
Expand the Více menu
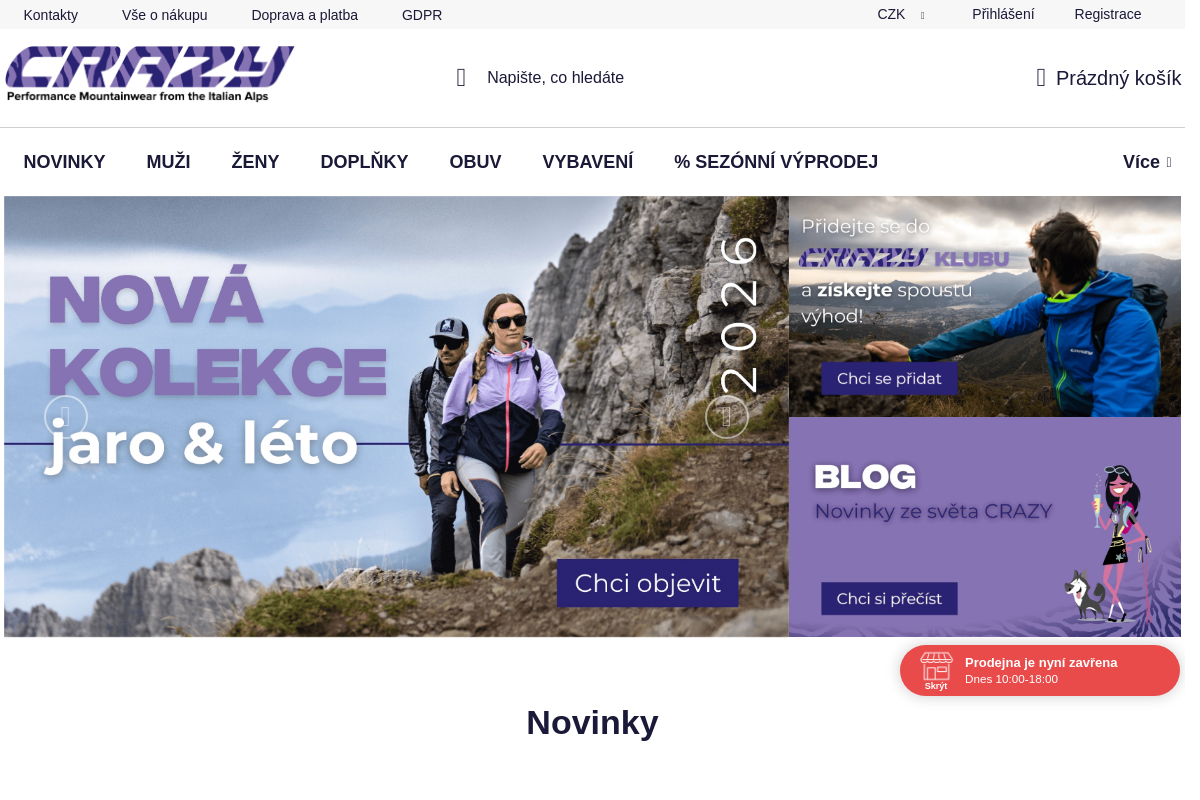click(1147, 162)
